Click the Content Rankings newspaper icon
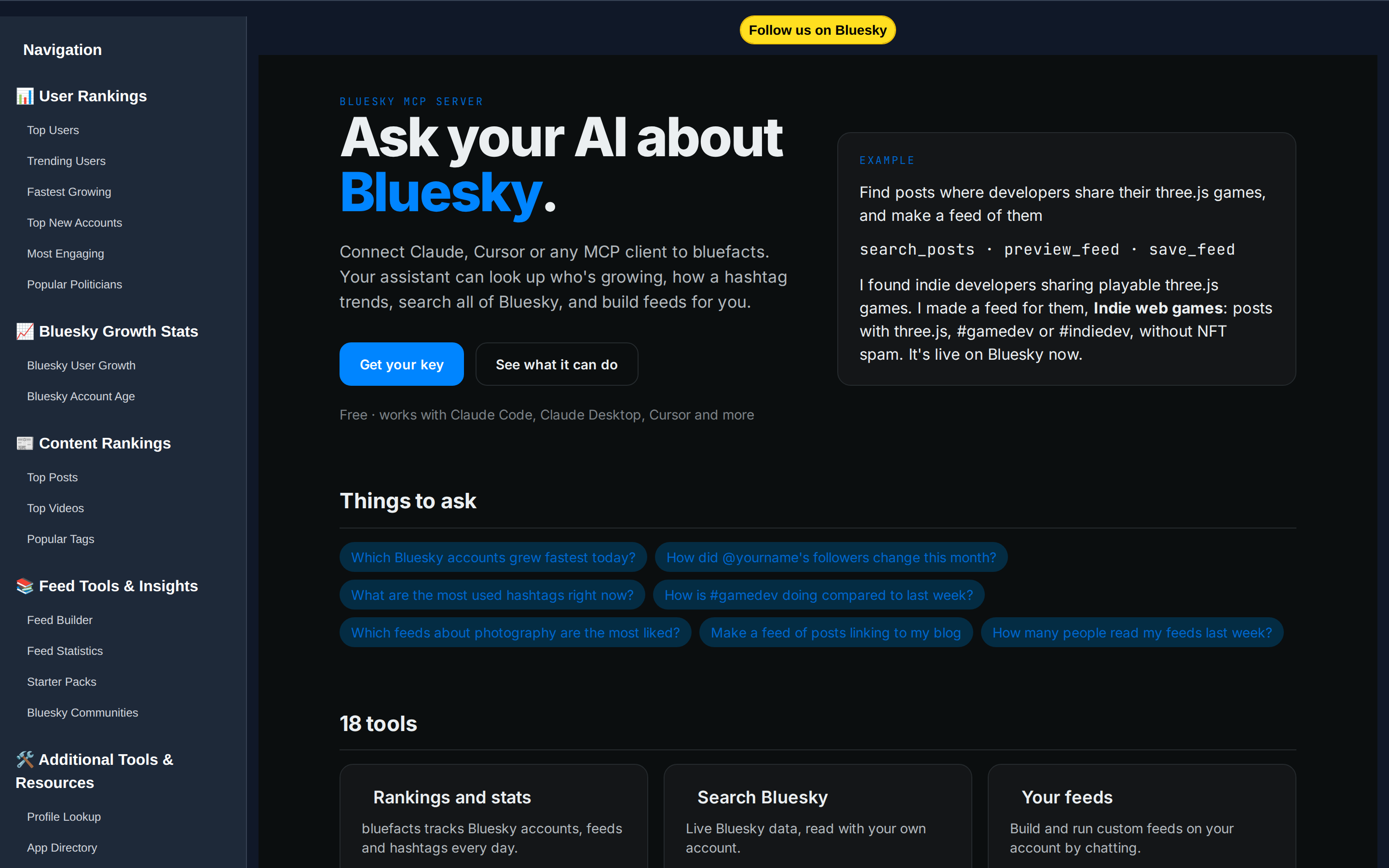 [25, 443]
